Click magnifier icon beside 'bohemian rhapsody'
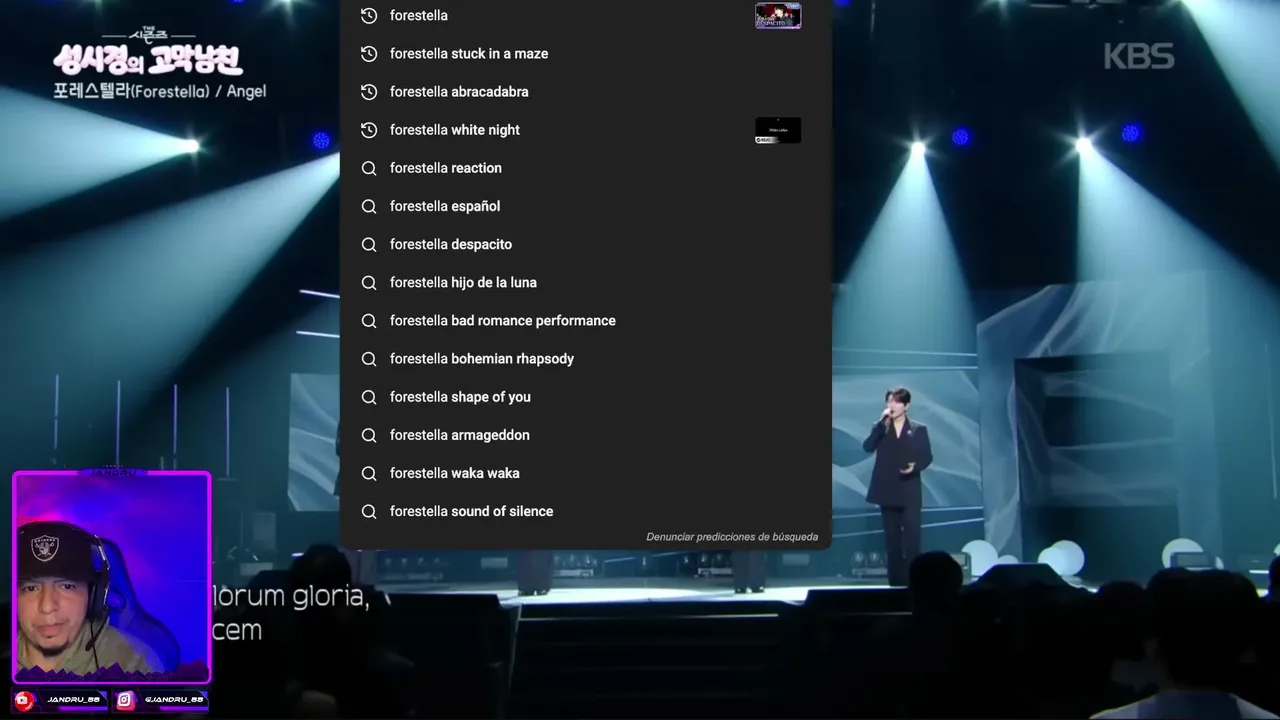1280x720 pixels. click(x=369, y=359)
